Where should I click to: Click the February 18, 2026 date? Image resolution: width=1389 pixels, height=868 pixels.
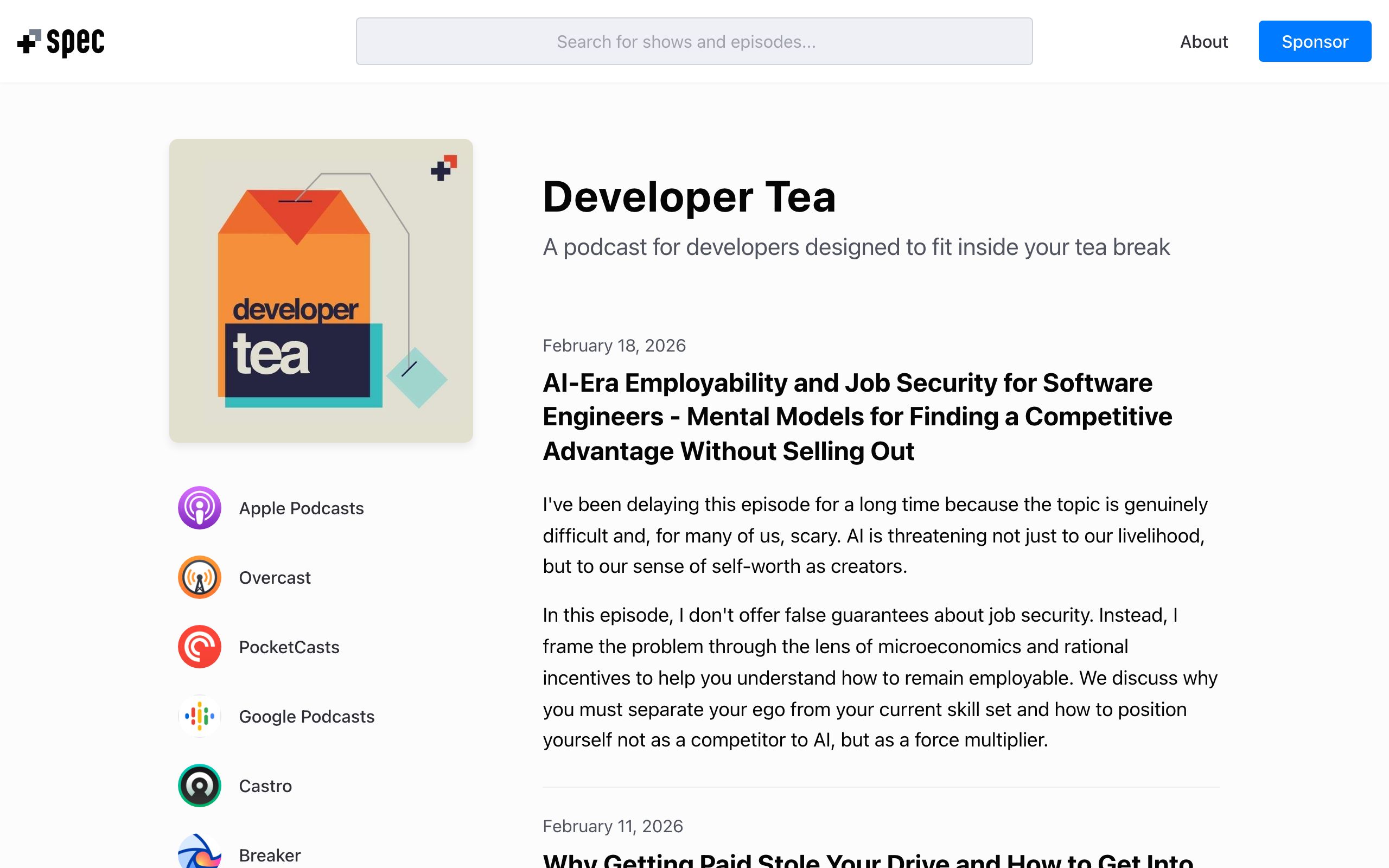[614, 346]
